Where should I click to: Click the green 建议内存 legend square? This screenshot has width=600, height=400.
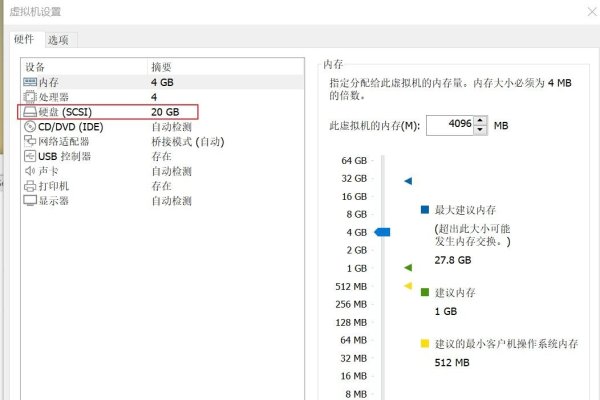pyautogui.click(x=425, y=292)
